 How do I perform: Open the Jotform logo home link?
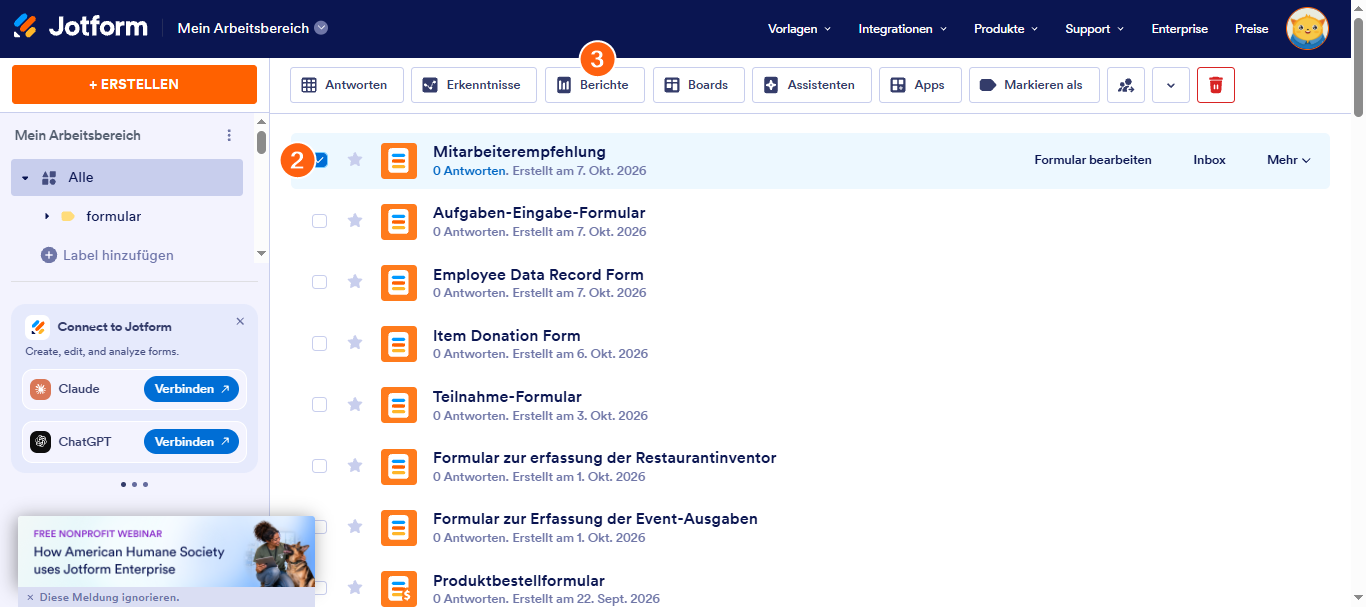(x=80, y=27)
